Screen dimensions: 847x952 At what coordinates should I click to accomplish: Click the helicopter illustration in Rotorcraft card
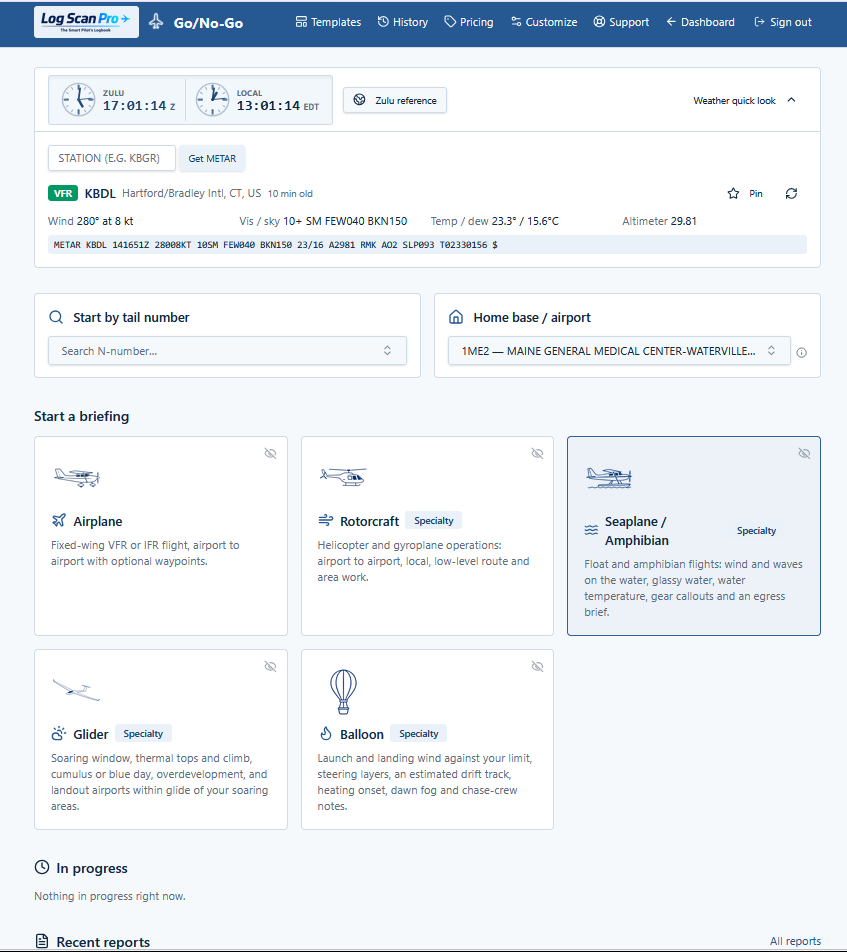click(343, 476)
